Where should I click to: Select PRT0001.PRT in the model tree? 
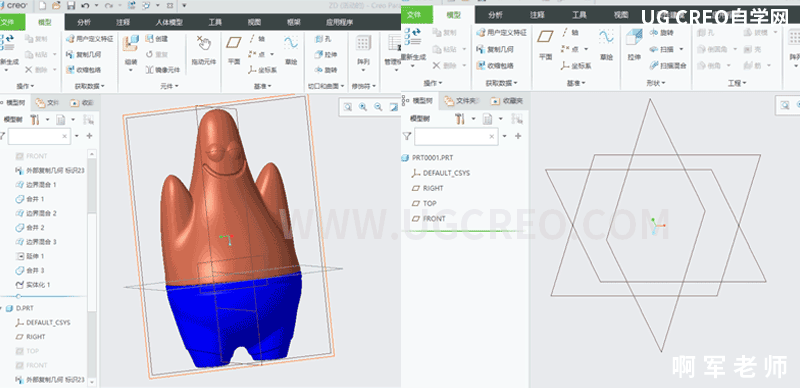[432, 158]
